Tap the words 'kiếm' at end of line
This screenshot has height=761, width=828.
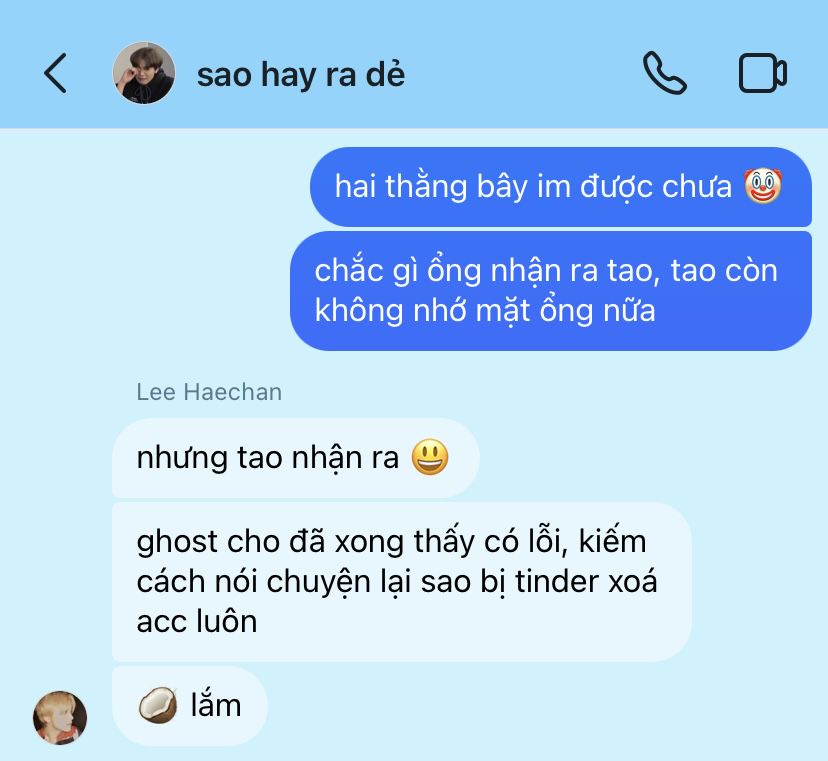(613, 541)
